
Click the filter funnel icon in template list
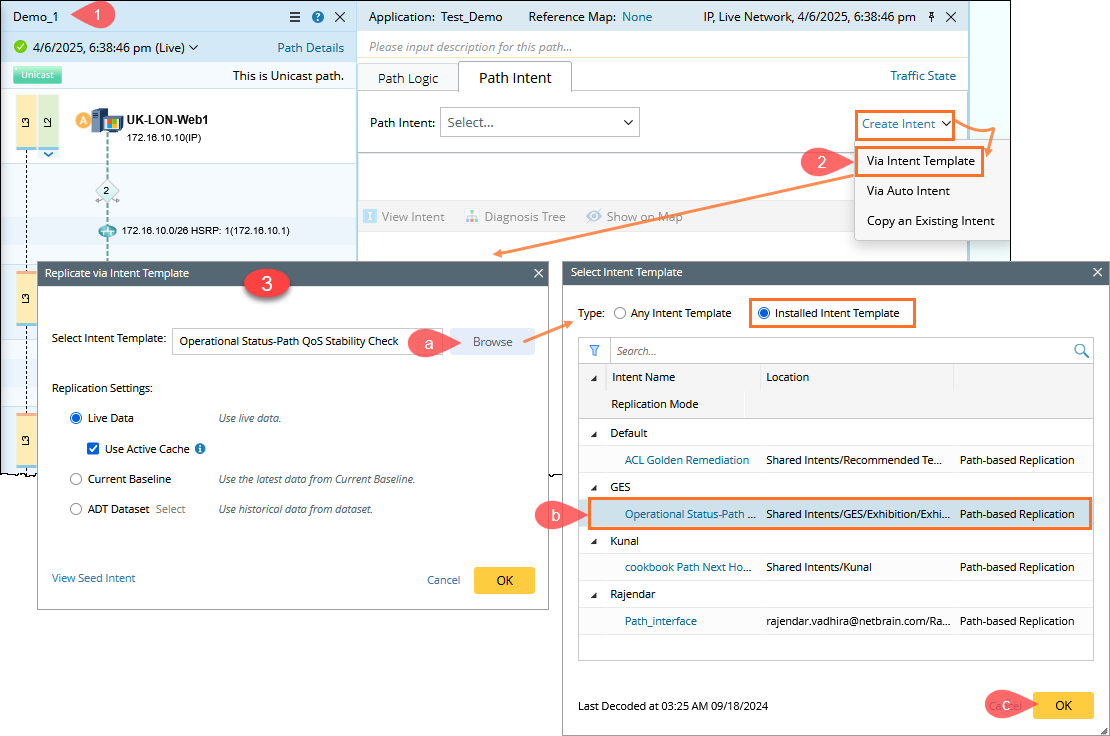point(594,351)
